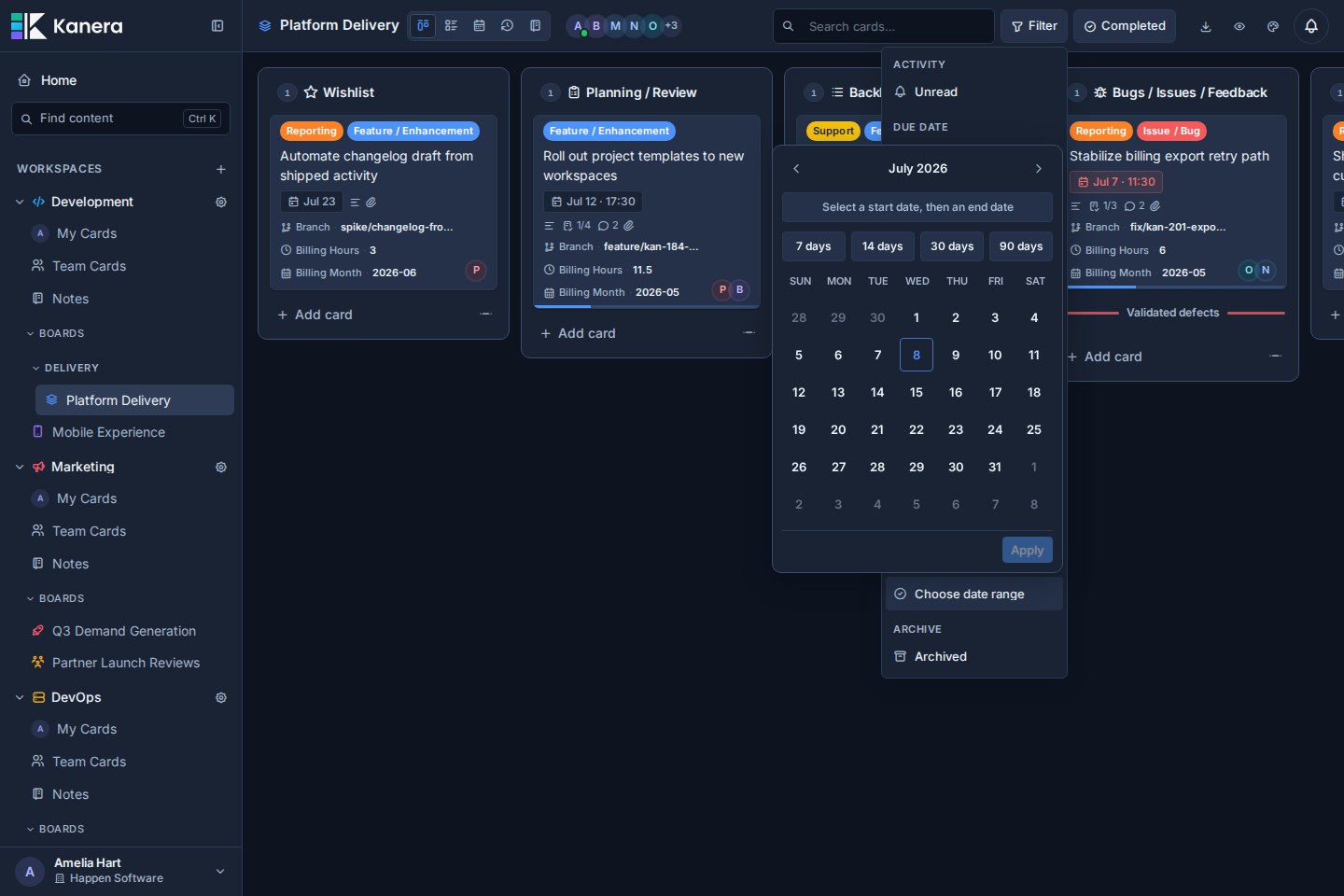This screenshot has width=1344, height=896.
Task: Click the Find content search box
Action: click(121, 119)
